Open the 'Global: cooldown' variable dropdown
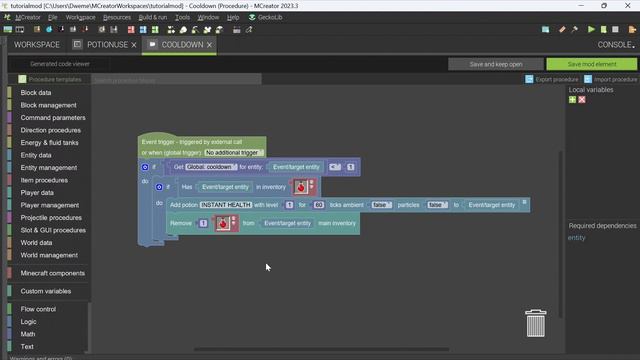 [x=211, y=167]
